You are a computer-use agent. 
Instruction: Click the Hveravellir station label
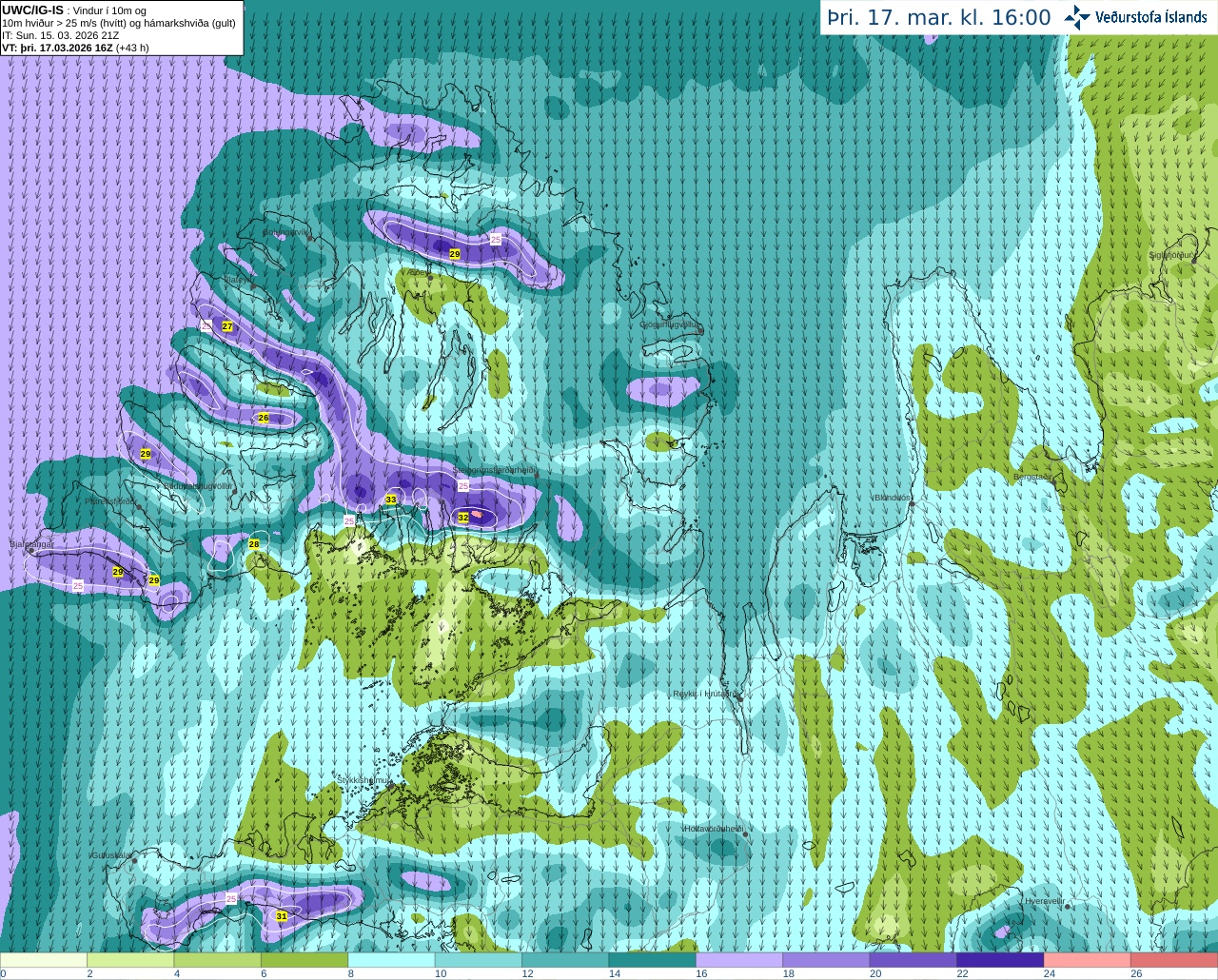click(1044, 901)
